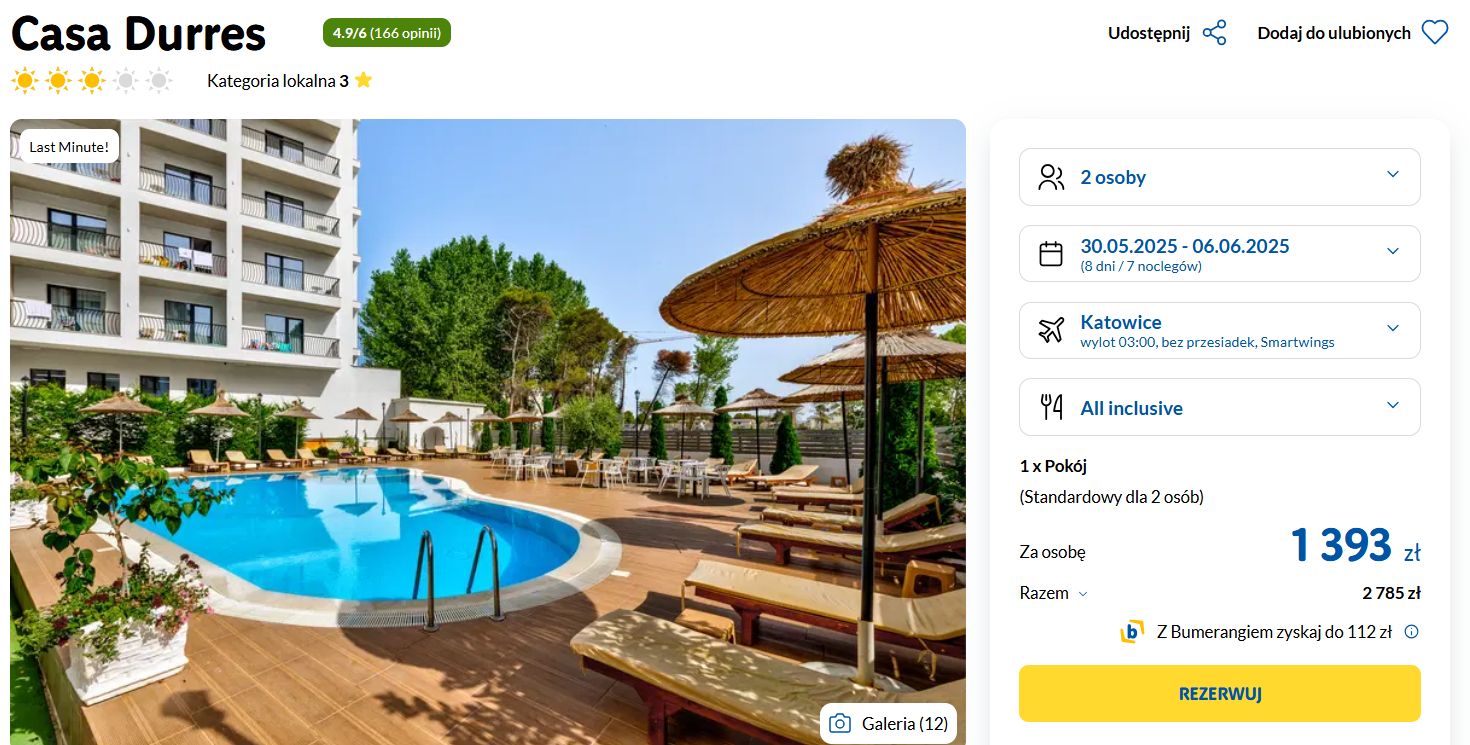Click the calendar icon in date field
This screenshot has width=1470, height=745.
point(1051,254)
